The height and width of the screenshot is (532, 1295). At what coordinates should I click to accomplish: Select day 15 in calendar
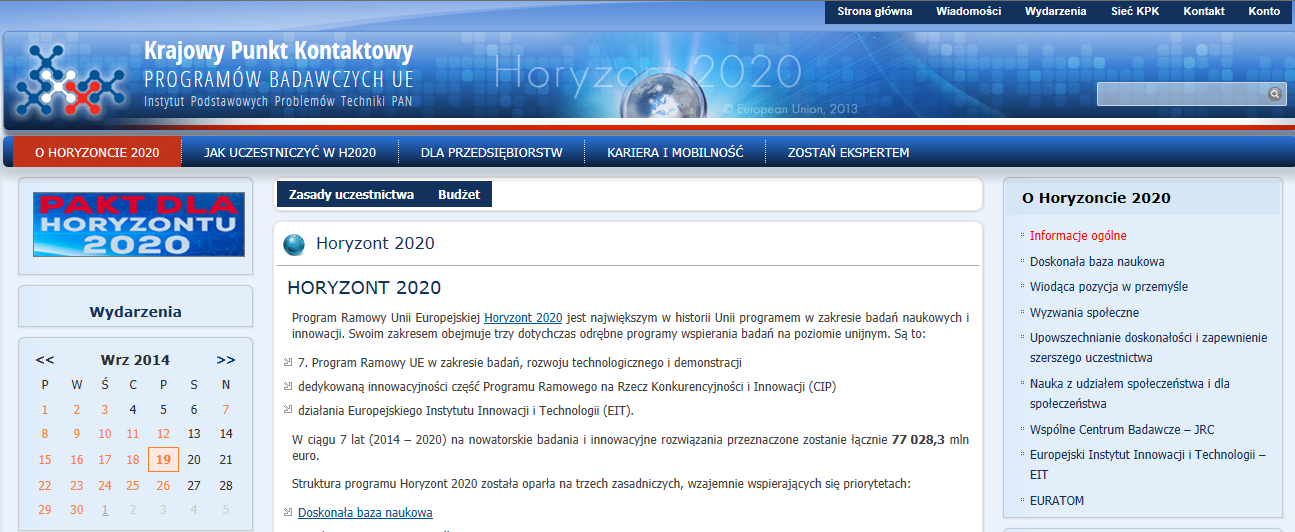click(x=44, y=460)
